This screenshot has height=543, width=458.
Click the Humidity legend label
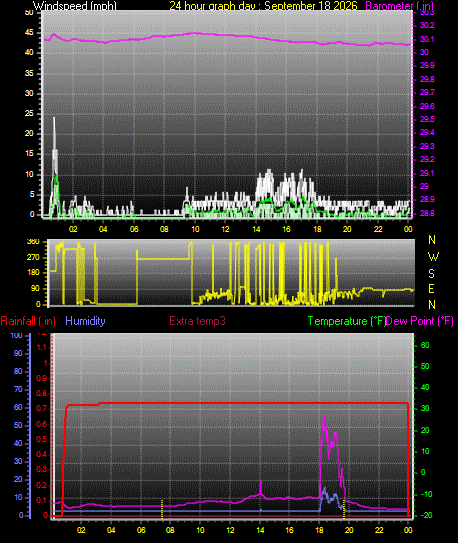[x=85, y=321]
